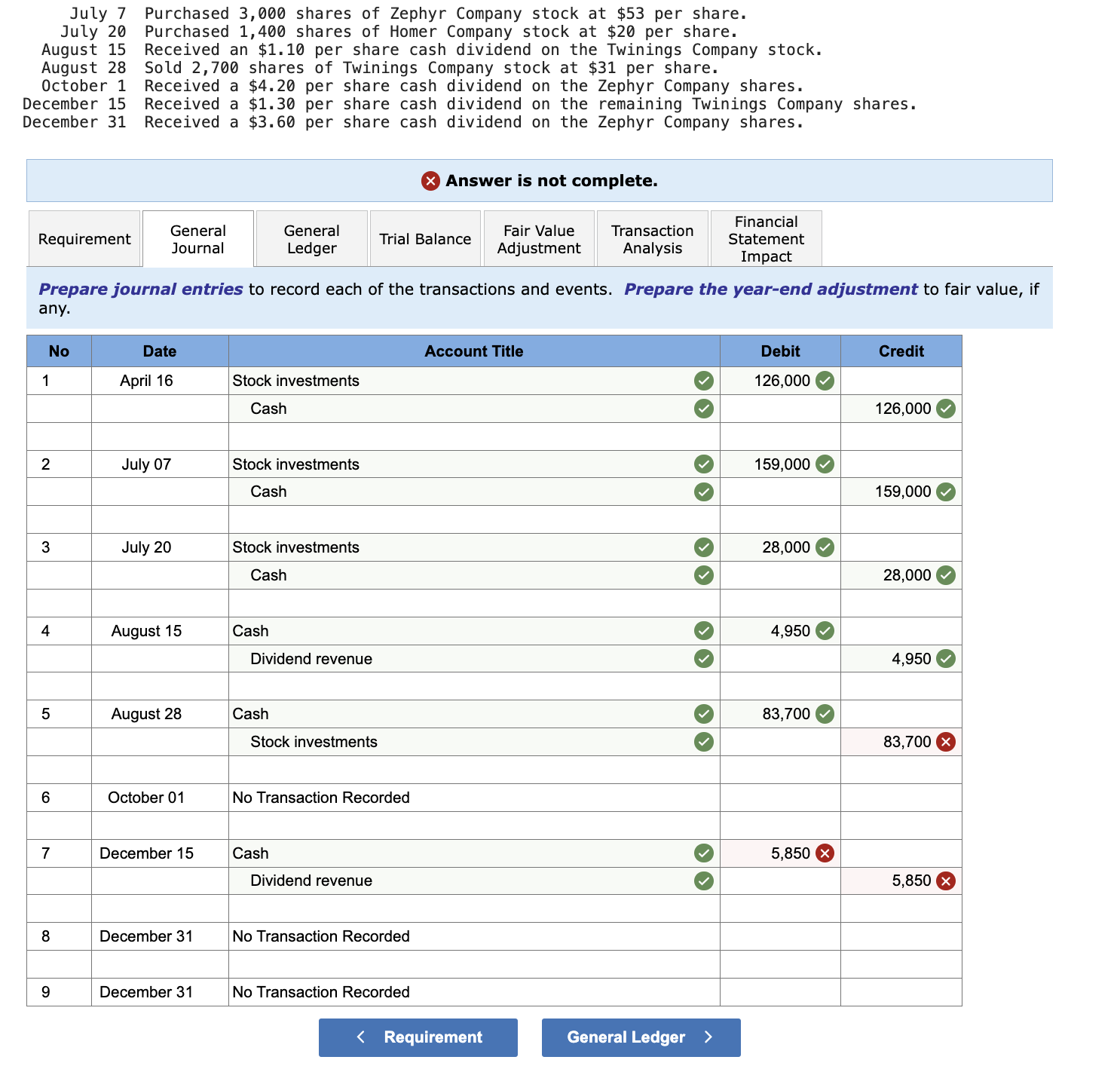Click green check beside credit 28,000
This screenshot has width=1120, height=1066.
[x=946, y=575]
